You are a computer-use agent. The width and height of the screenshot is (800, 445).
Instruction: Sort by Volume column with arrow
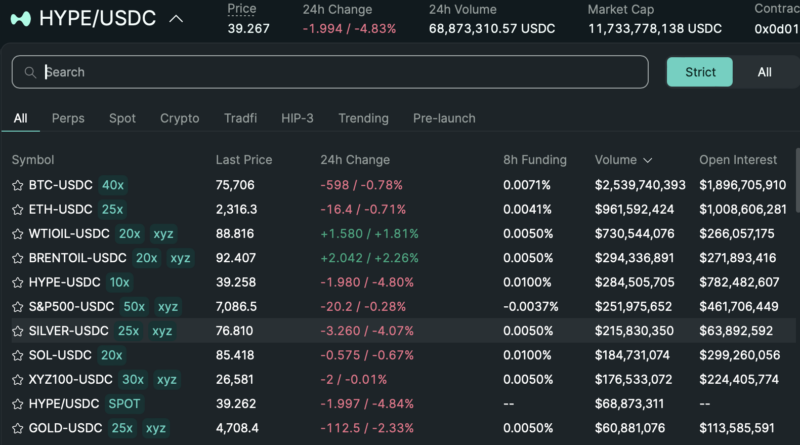point(623,160)
